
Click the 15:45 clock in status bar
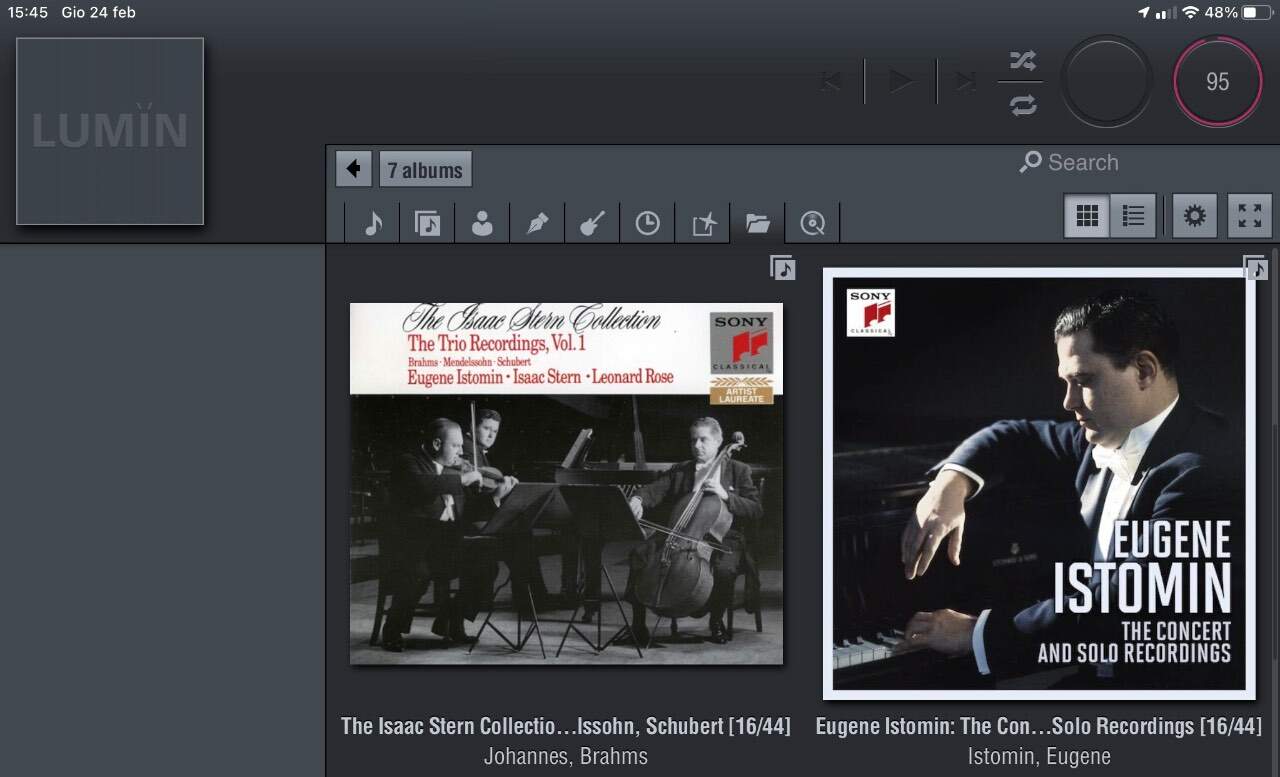[x=28, y=12]
